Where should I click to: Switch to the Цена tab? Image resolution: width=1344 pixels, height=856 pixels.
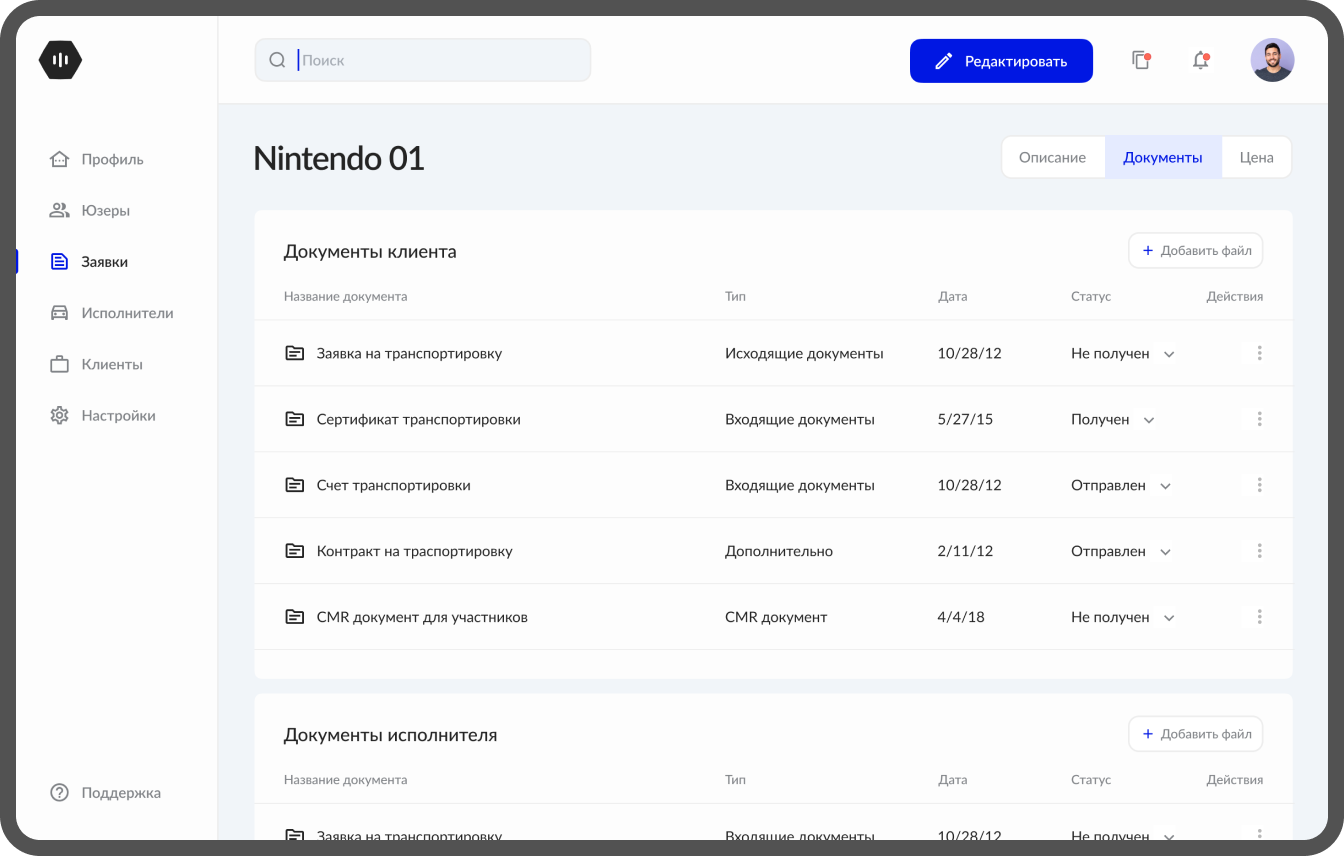tap(1256, 158)
